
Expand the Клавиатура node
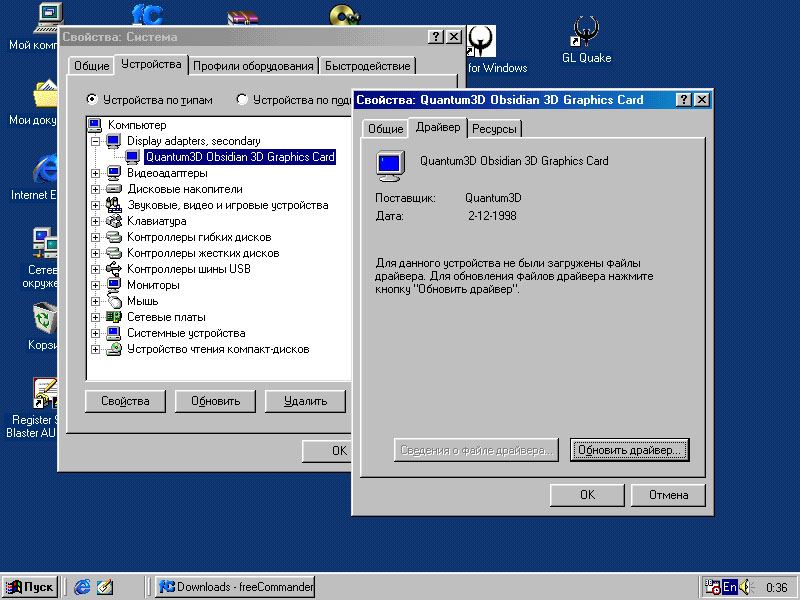[x=95, y=221]
